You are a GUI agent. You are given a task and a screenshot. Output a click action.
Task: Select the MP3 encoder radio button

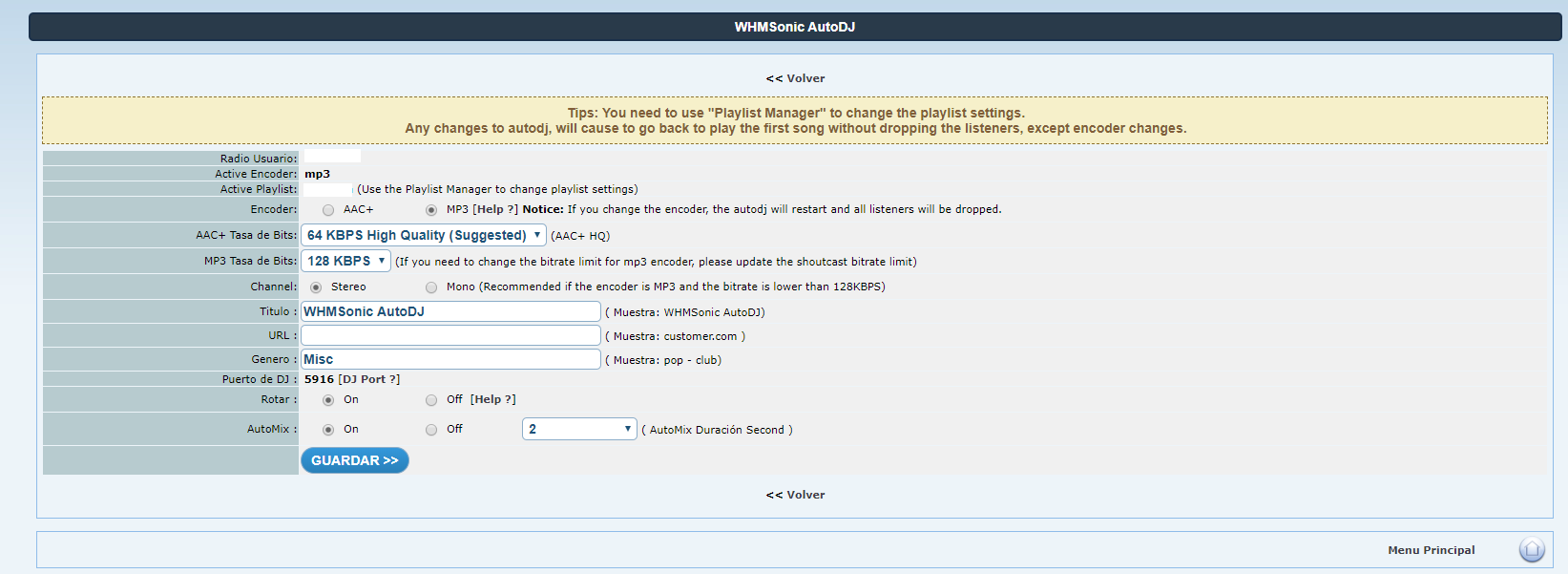click(x=431, y=210)
